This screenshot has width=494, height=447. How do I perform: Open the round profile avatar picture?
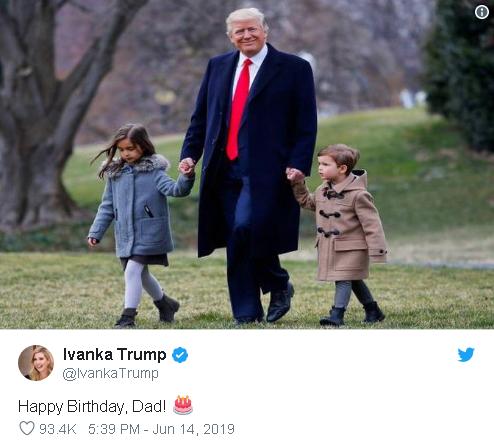click(x=36, y=363)
